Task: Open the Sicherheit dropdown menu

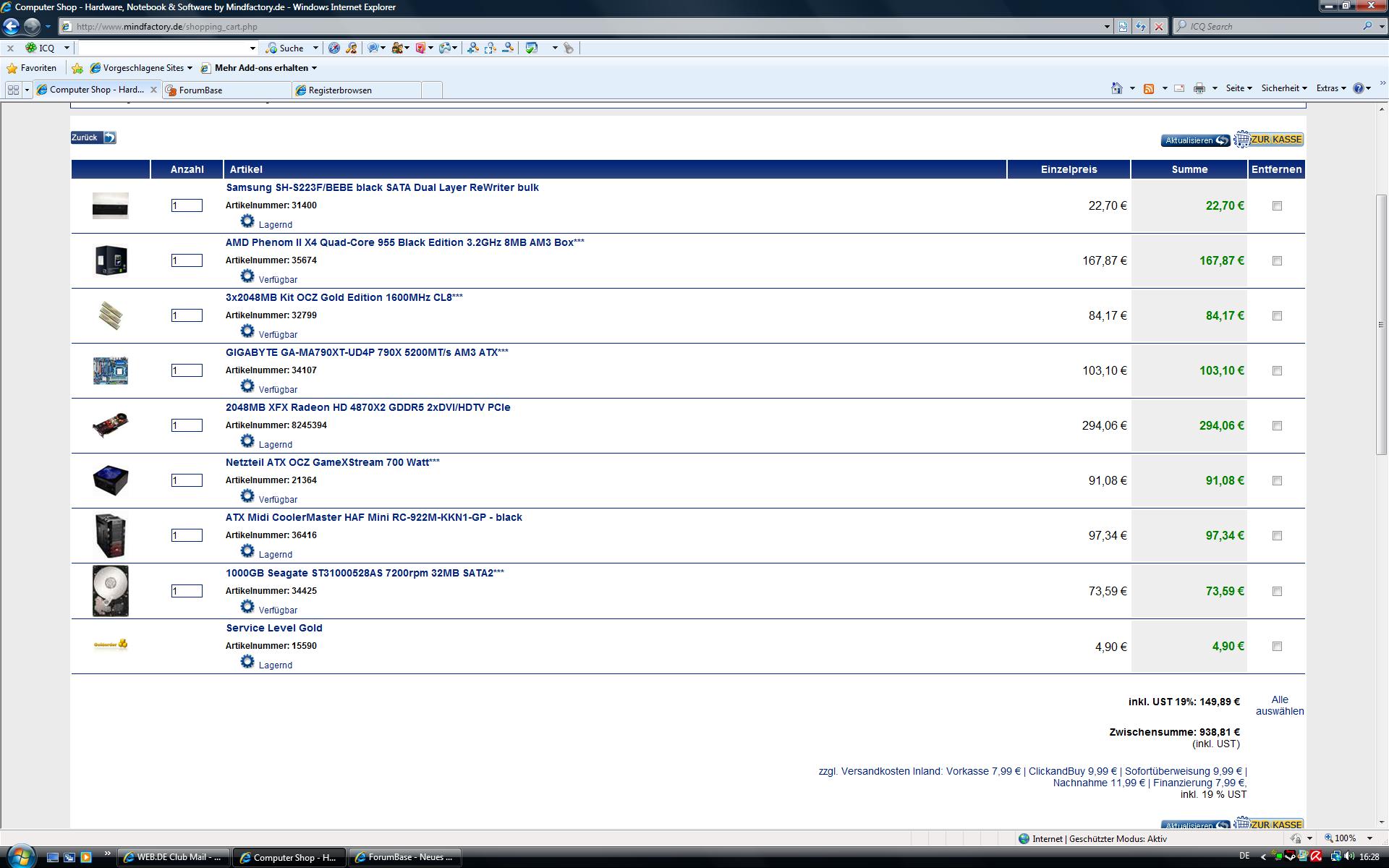Action: point(1283,88)
